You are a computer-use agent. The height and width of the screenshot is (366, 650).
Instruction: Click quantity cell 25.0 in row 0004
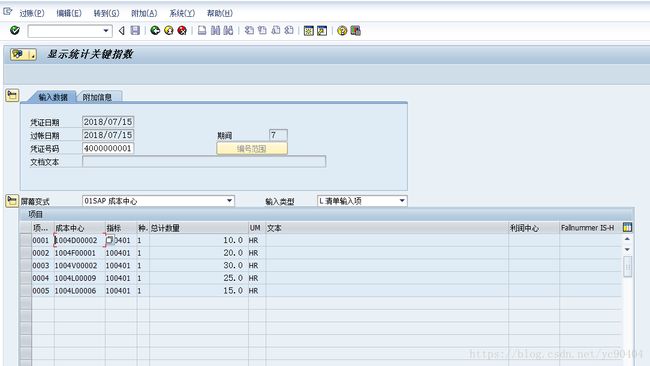point(198,278)
